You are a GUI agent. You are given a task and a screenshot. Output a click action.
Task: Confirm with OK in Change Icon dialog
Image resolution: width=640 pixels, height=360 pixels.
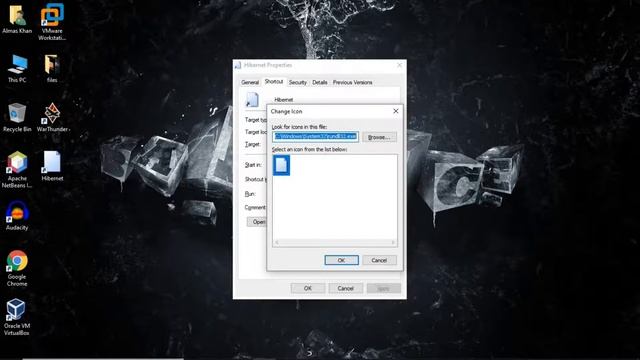coord(342,260)
